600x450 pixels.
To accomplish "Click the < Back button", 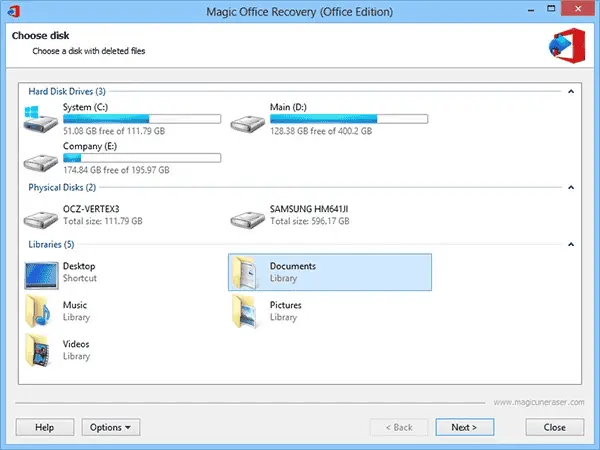I will [399, 427].
